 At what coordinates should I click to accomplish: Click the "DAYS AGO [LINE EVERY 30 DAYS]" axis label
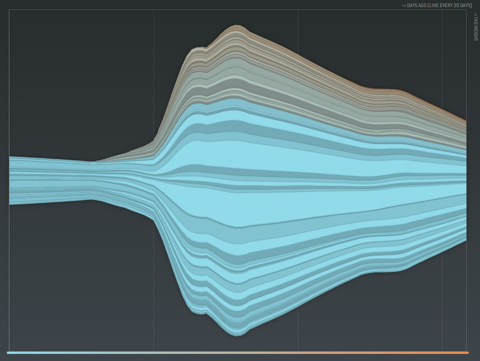click(437, 5)
